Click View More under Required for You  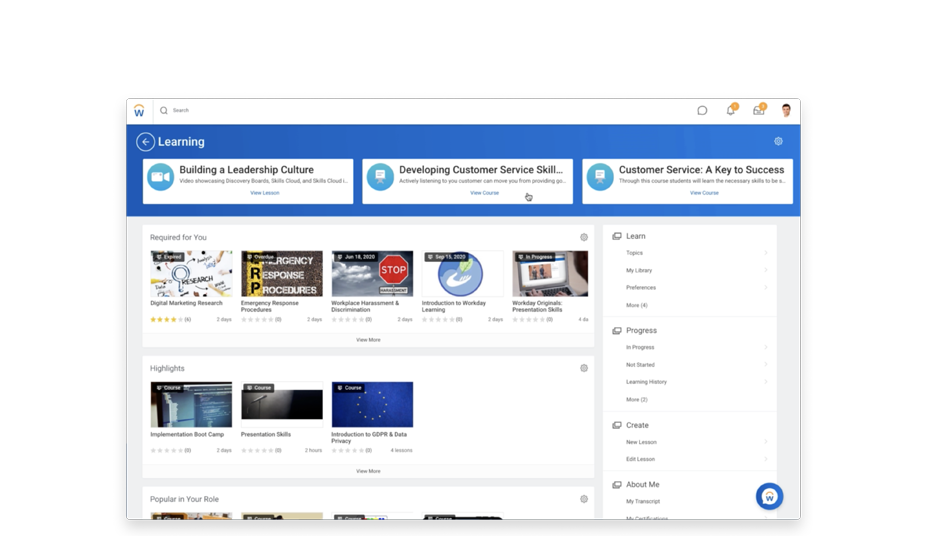368,340
